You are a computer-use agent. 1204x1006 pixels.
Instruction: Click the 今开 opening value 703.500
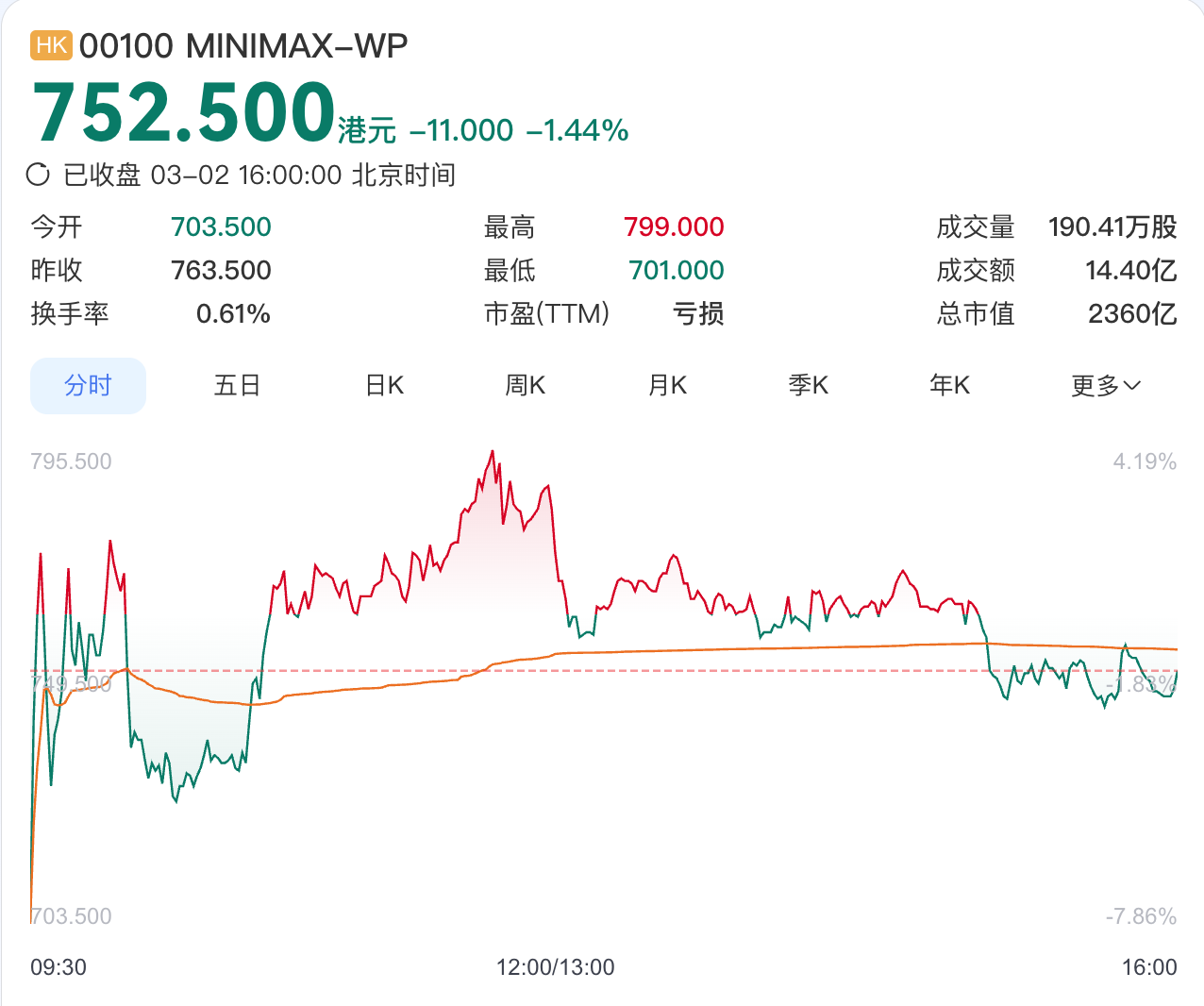(221, 226)
